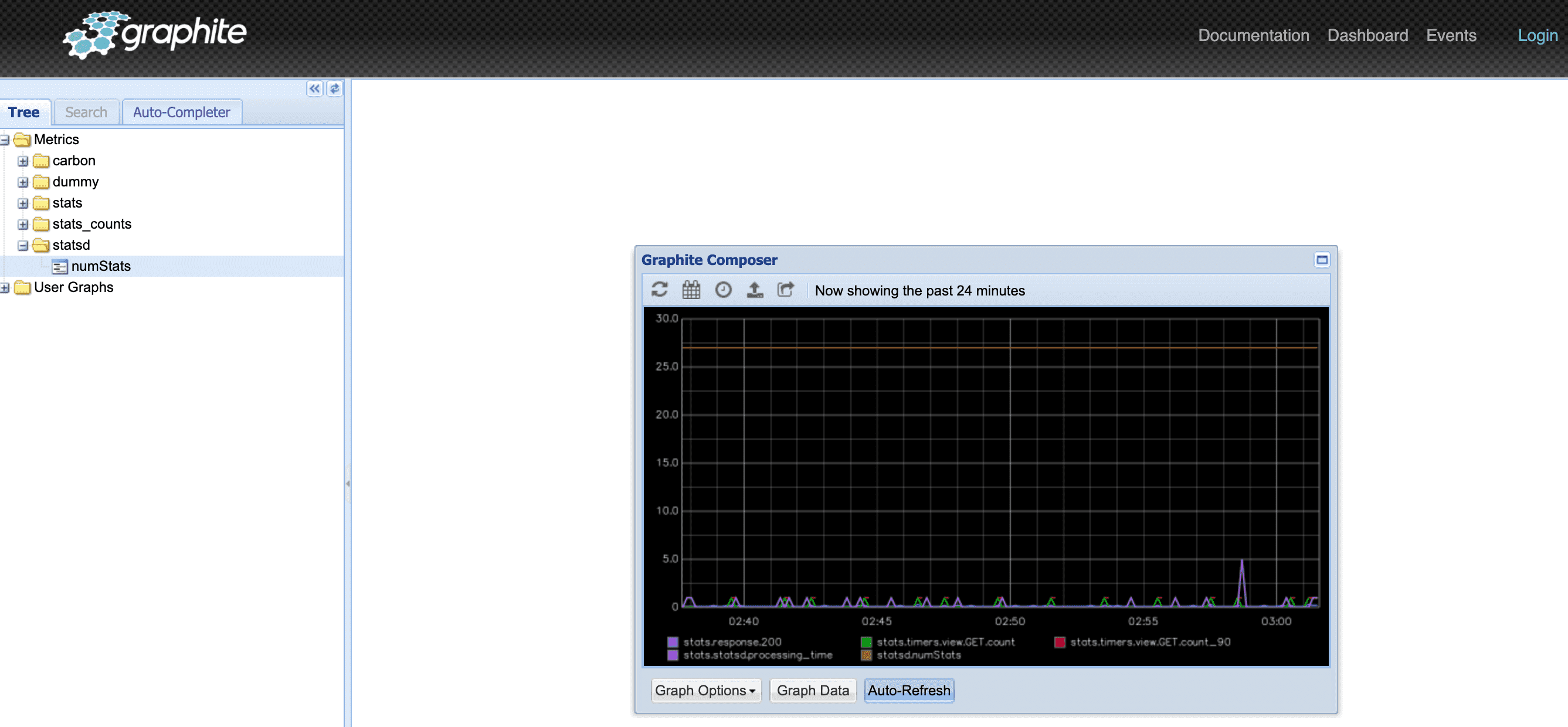Expand the stats folder
Image resolution: width=1568 pixels, height=727 pixels.
(x=22, y=203)
